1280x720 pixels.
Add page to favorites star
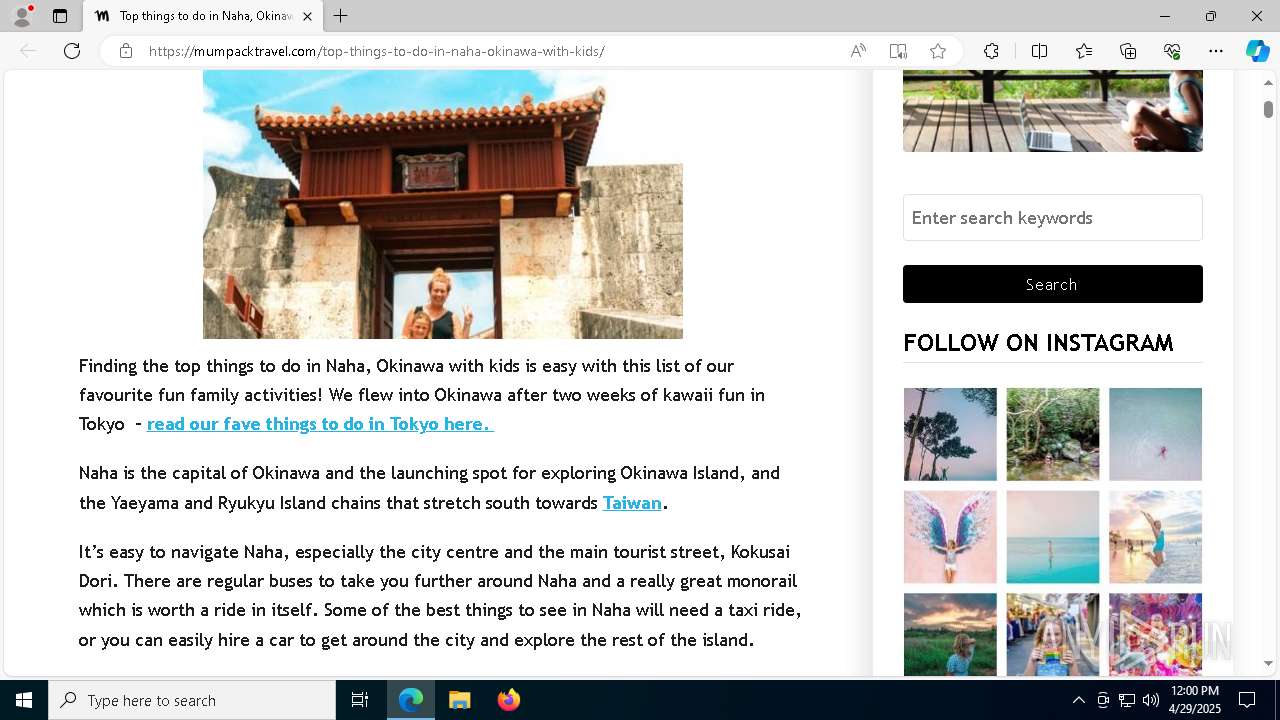point(938,51)
